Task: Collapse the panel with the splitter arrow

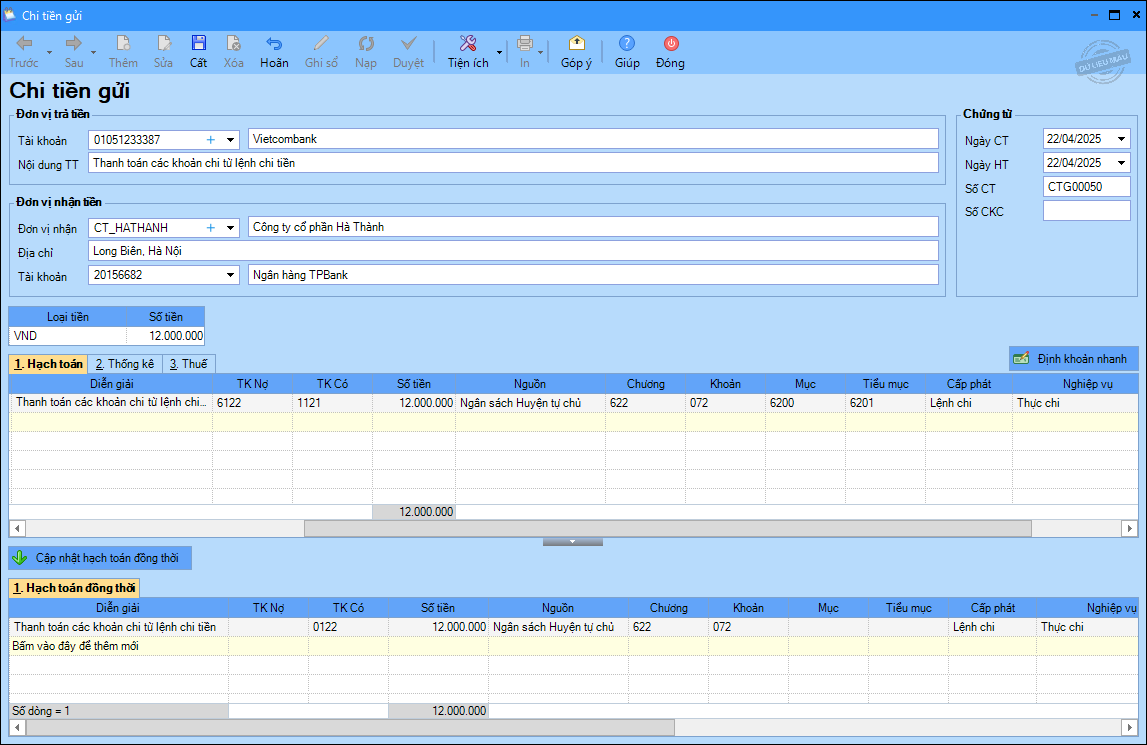Action: pos(573,542)
